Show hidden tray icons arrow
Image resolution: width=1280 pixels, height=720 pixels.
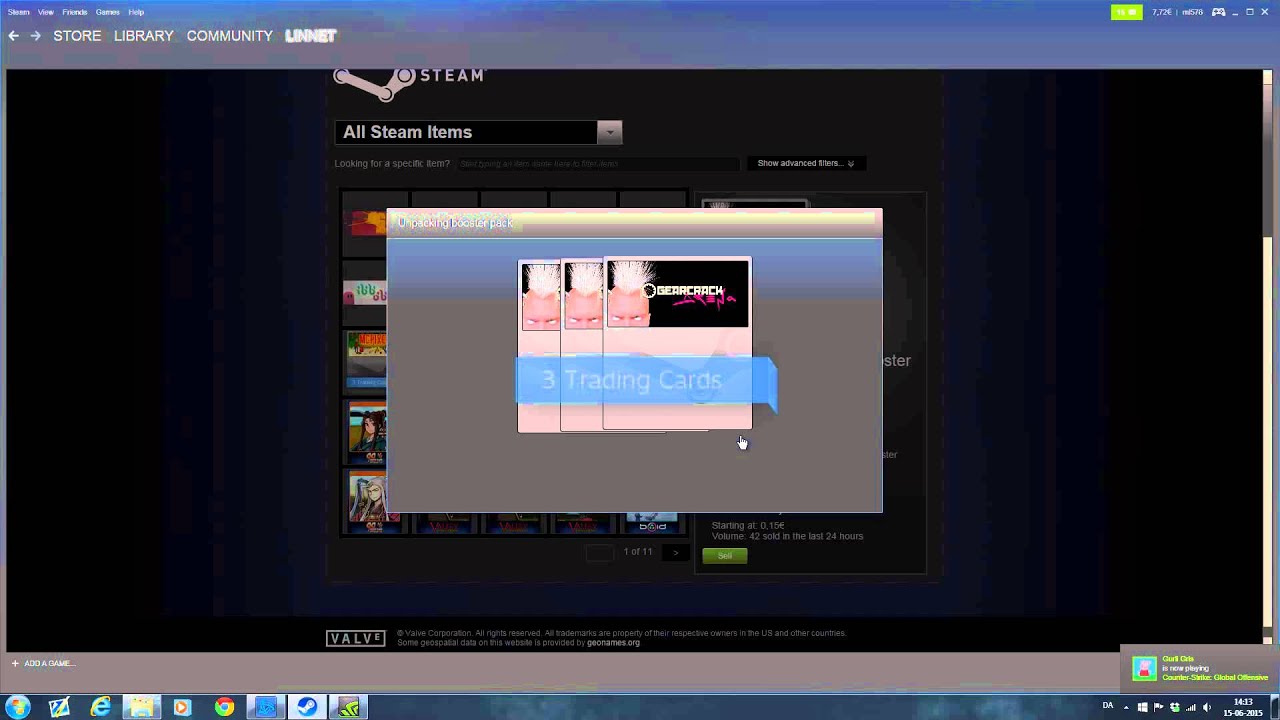click(x=1126, y=707)
